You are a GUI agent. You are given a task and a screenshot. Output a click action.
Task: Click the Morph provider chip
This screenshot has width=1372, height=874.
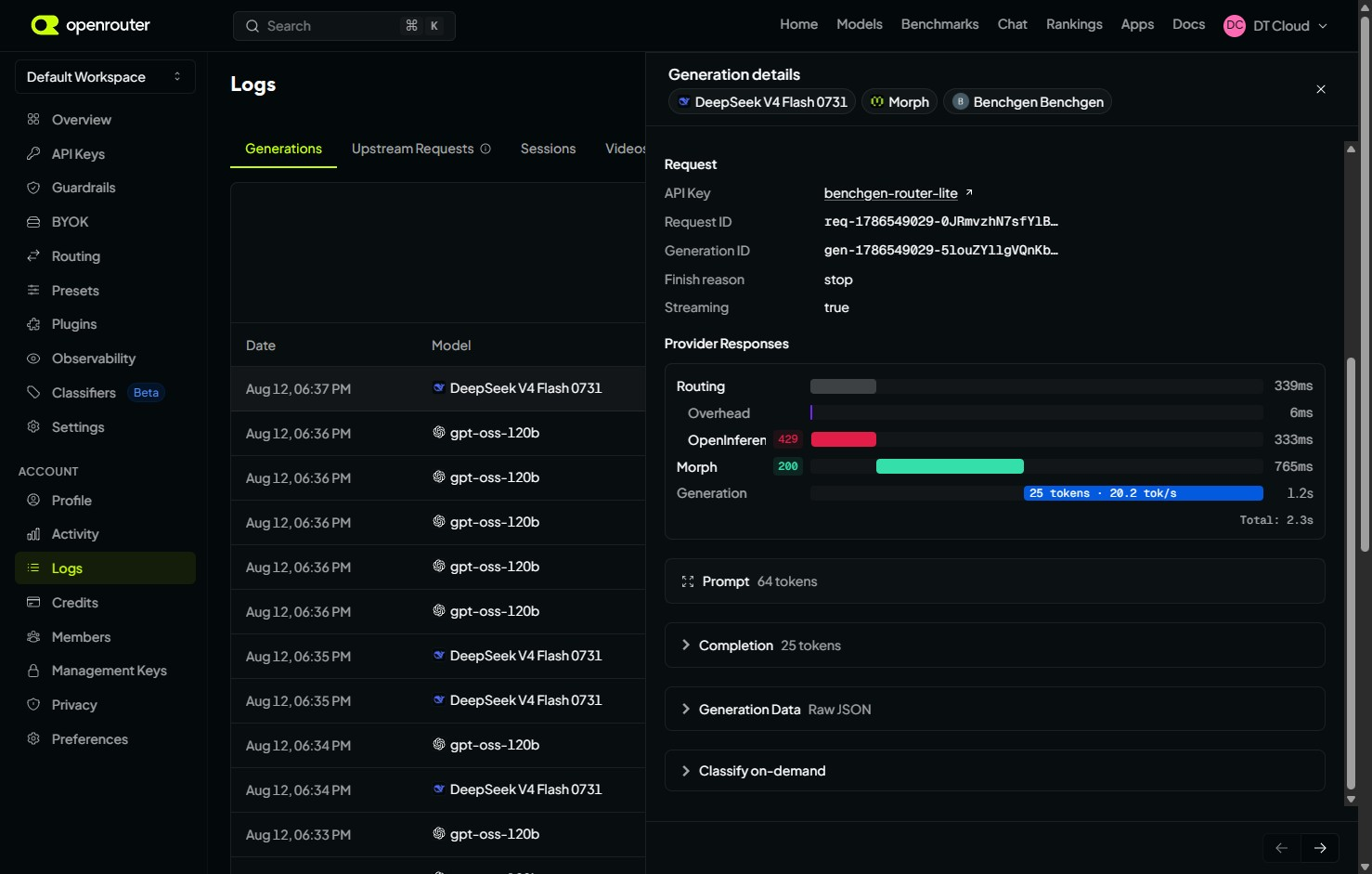pyautogui.click(x=900, y=102)
